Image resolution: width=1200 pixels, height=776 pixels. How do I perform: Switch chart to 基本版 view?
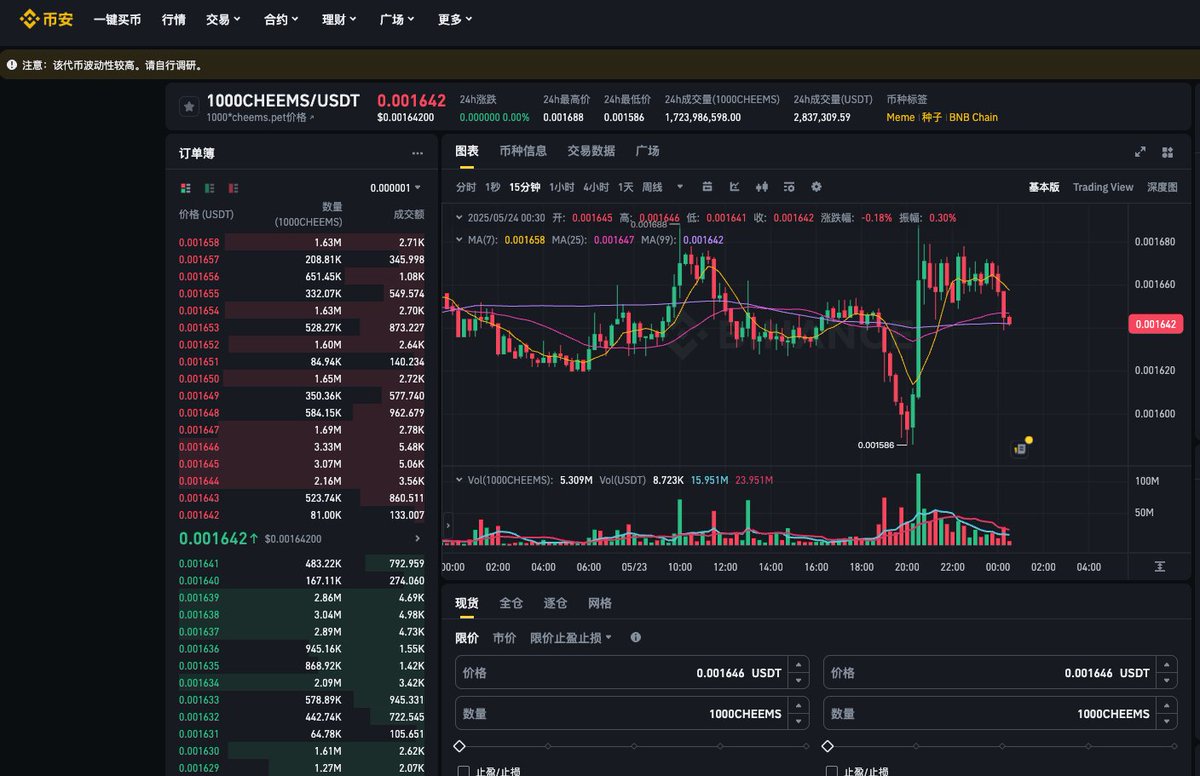1044,187
